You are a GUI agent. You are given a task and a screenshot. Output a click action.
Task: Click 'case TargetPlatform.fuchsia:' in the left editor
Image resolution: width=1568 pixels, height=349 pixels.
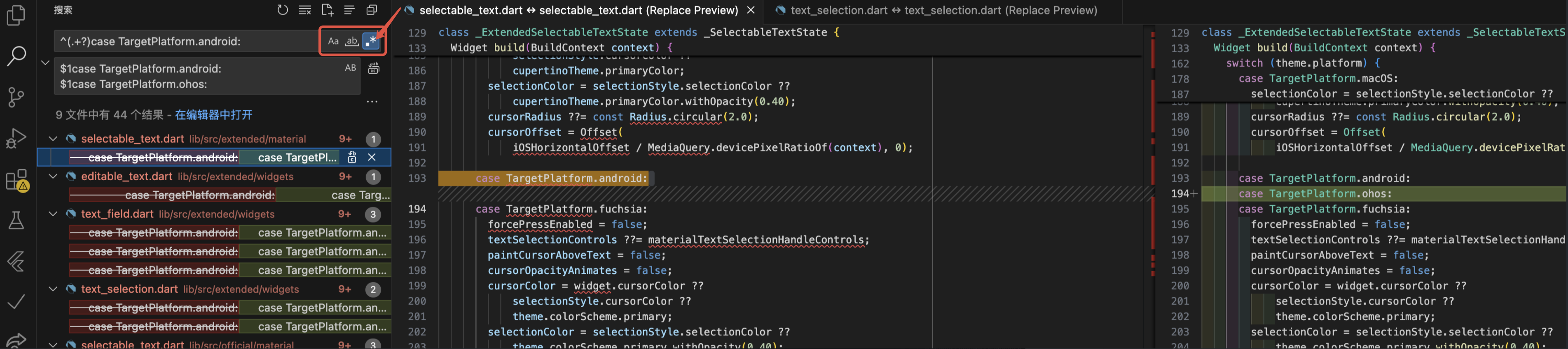pos(561,209)
